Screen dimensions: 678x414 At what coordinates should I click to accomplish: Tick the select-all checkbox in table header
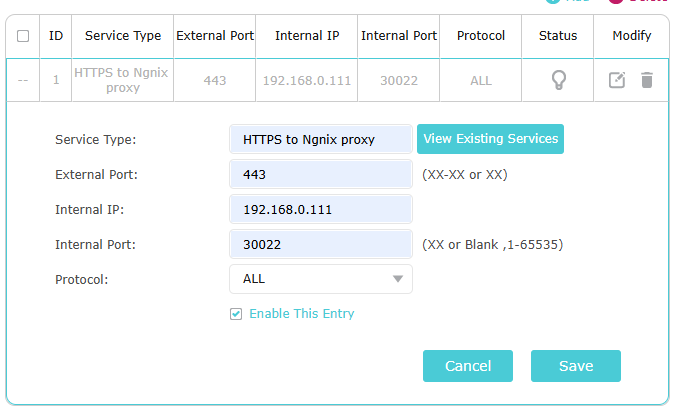click(x=23, y=36)
